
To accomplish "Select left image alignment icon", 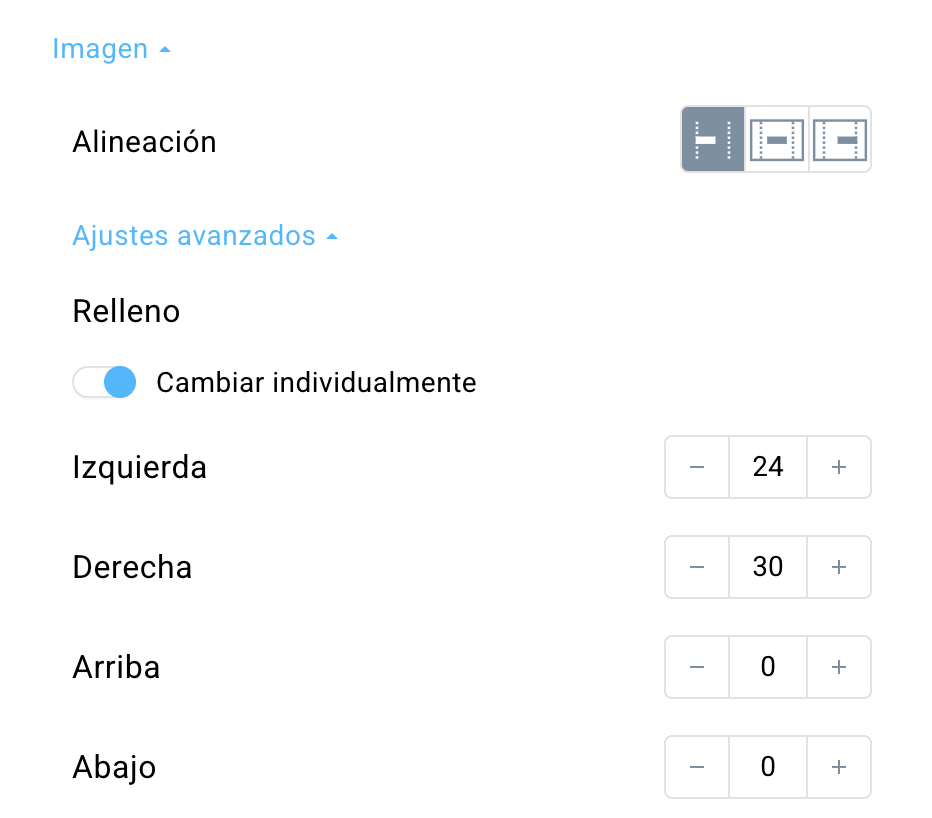I will point(713,140).
